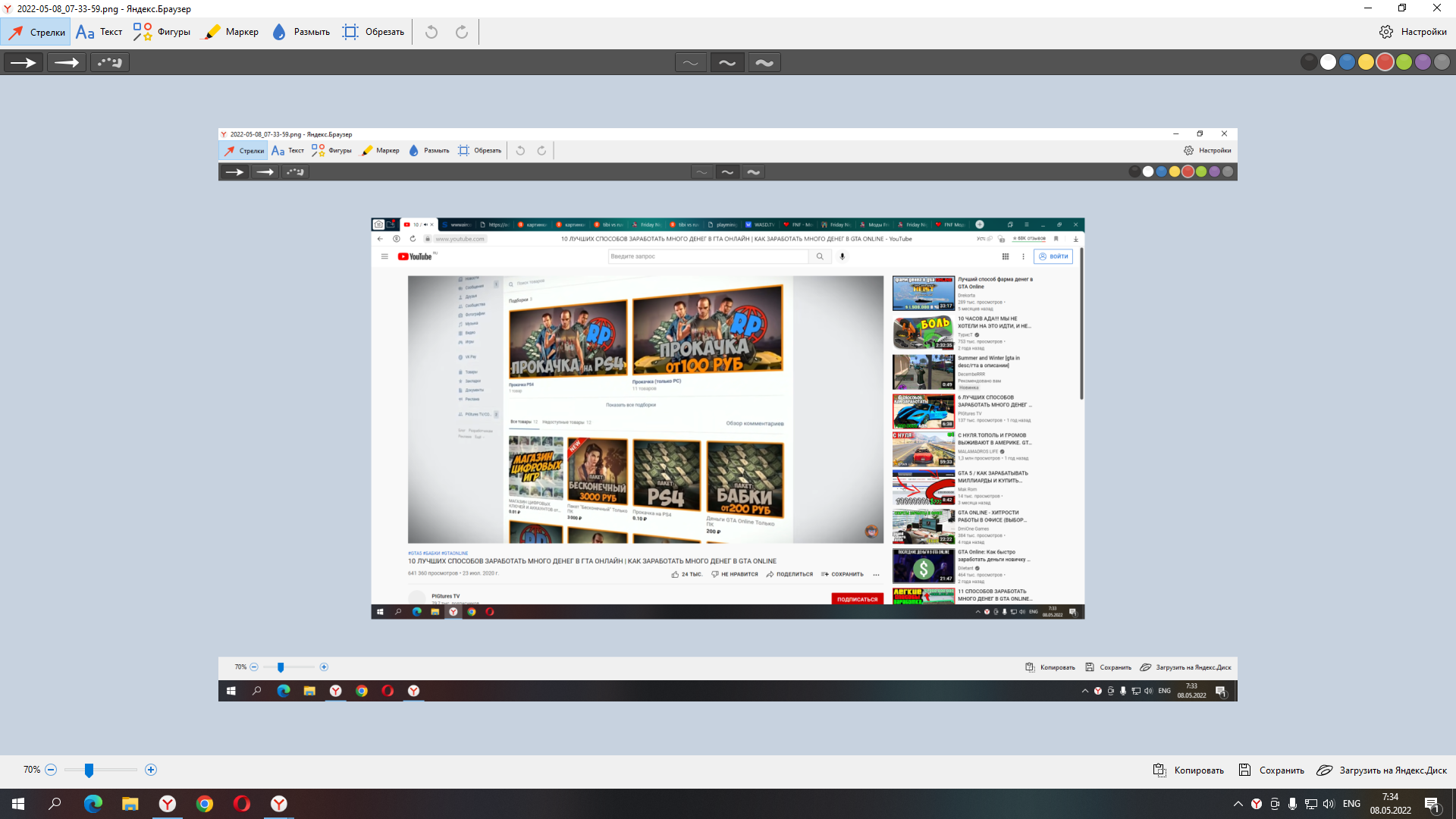Click the zoom in plus button
Screen dimensions: 1456x819
[x=151, y=770]
